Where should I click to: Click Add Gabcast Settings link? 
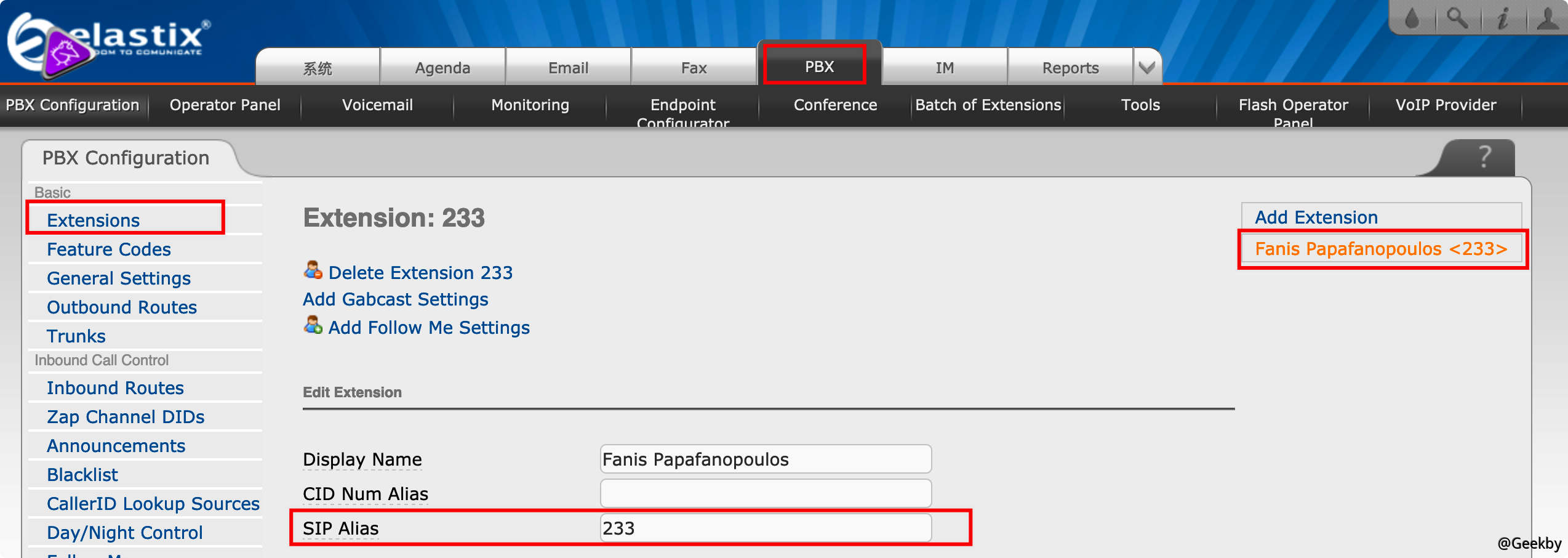coord(395,299)
